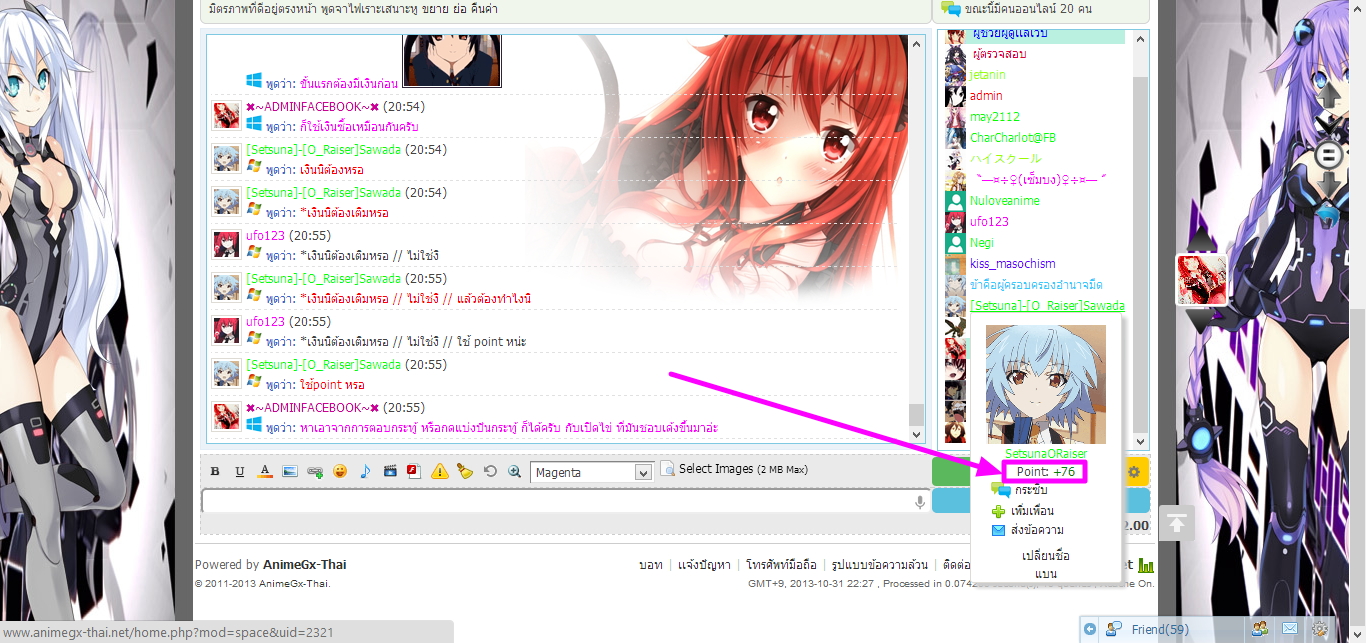Click CharCharlot@FB in online user list
The height and width of the screenshot is (643, 1366).
[1013, 138]
